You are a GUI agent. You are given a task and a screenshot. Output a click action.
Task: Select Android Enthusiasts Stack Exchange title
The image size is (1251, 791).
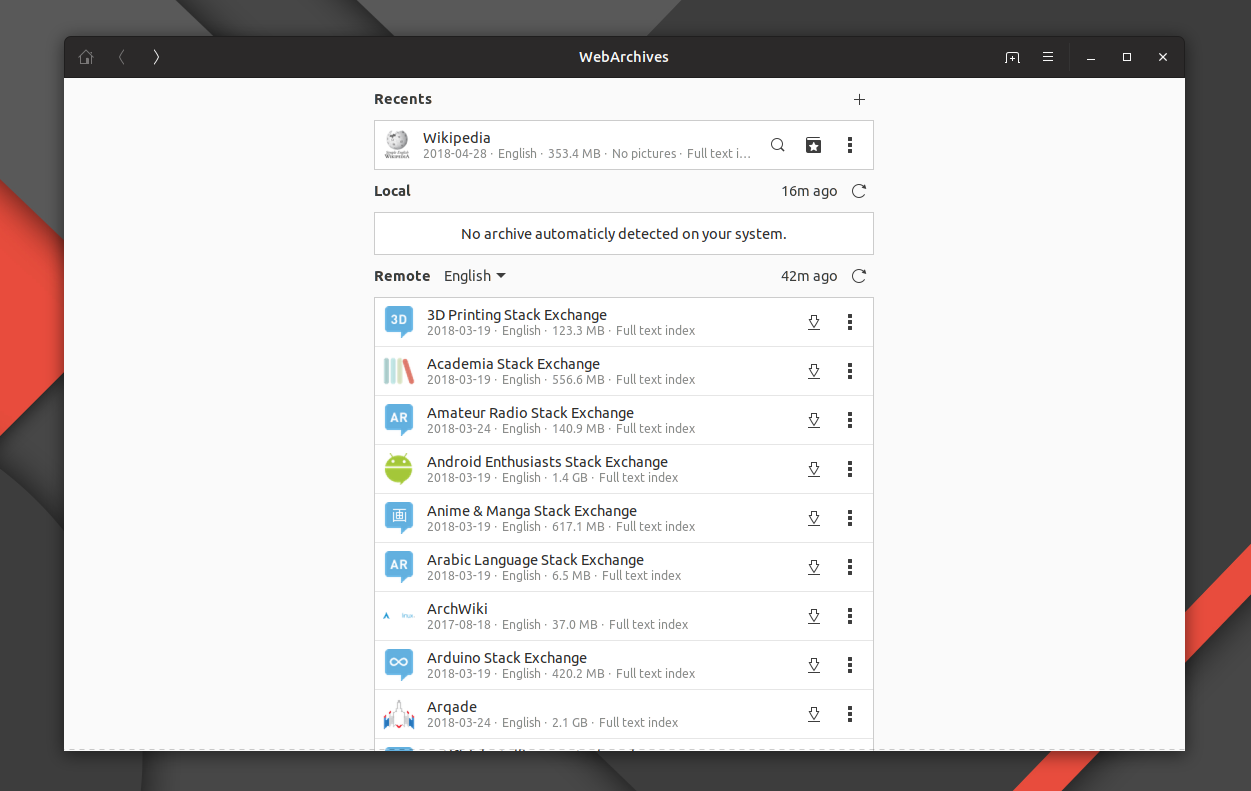[x=547, y=462]
